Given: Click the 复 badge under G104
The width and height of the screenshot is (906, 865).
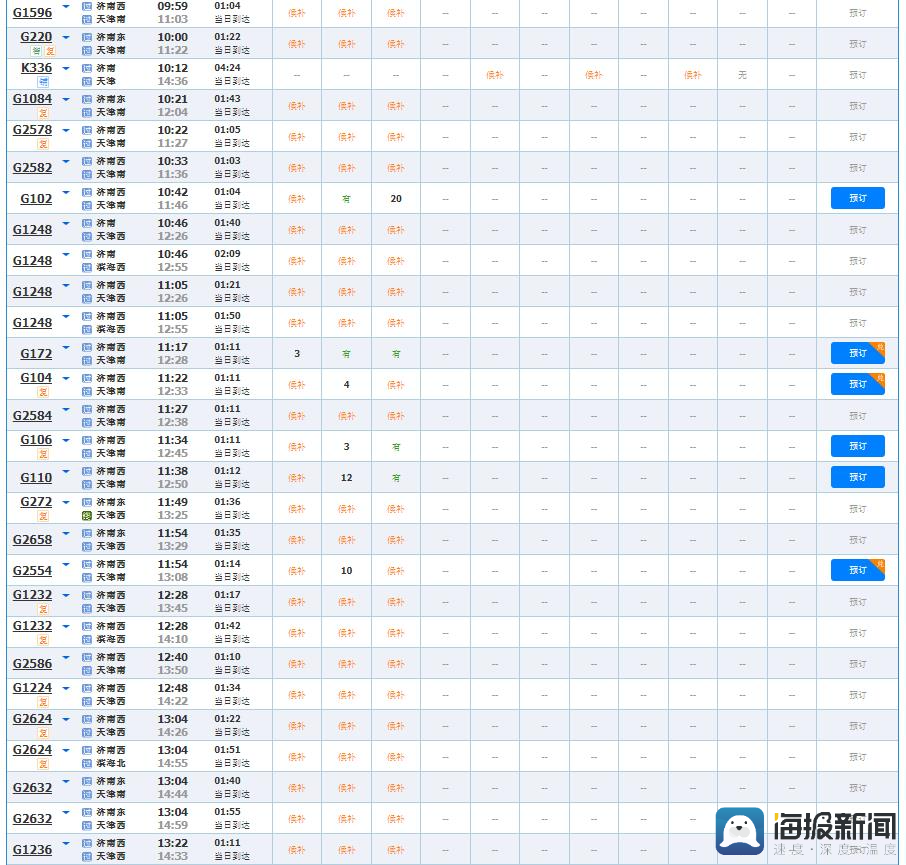Looking at the screenshot, I should pyautogui.click(x=43, y=392).
